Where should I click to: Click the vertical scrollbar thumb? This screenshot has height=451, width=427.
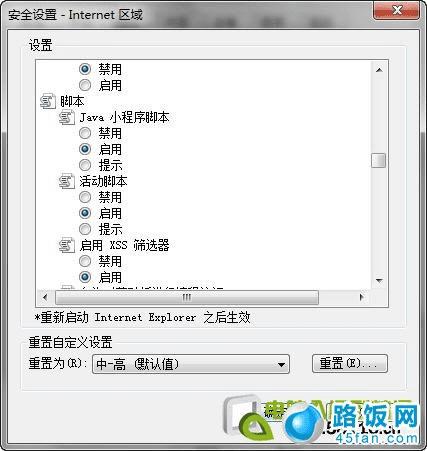pos(379,160)
